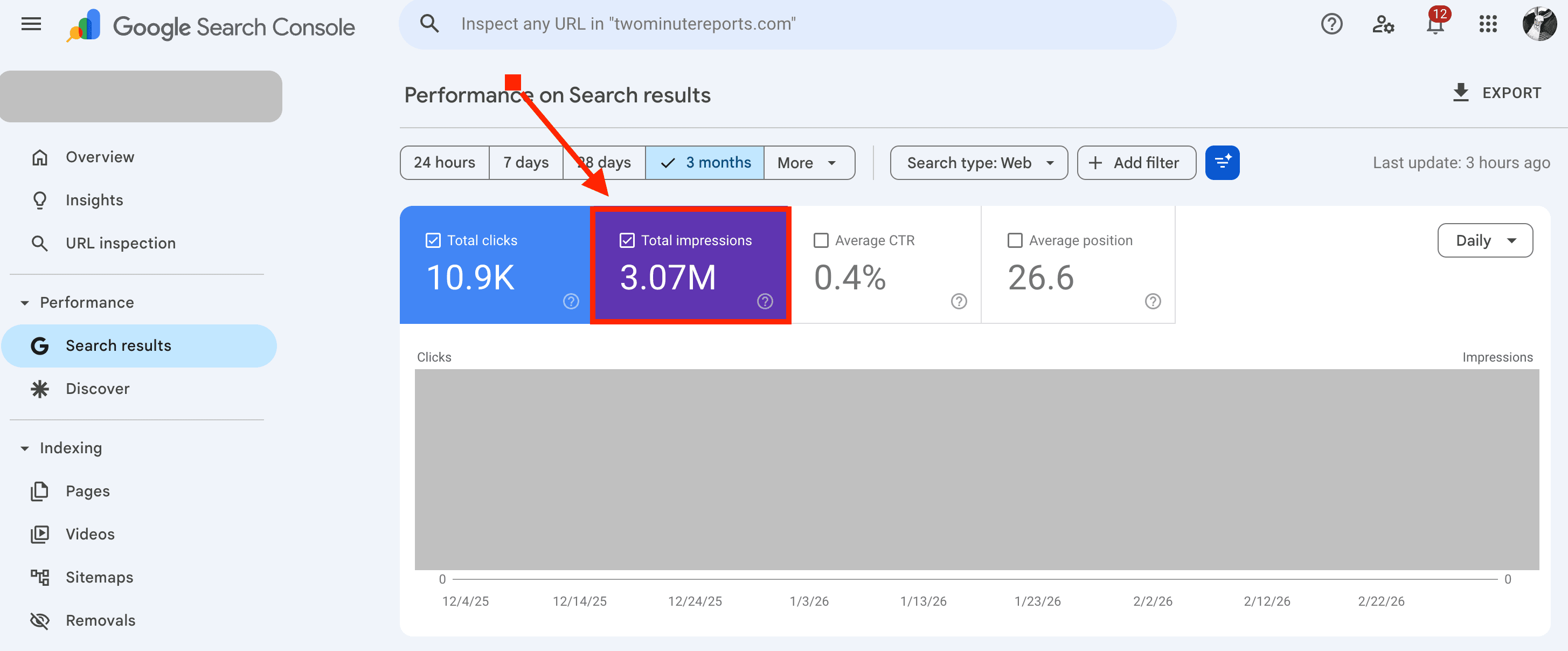1568x651 pixels.
Task: Click the blue AI filter icon button
Action: click(x=1222, y=163)
